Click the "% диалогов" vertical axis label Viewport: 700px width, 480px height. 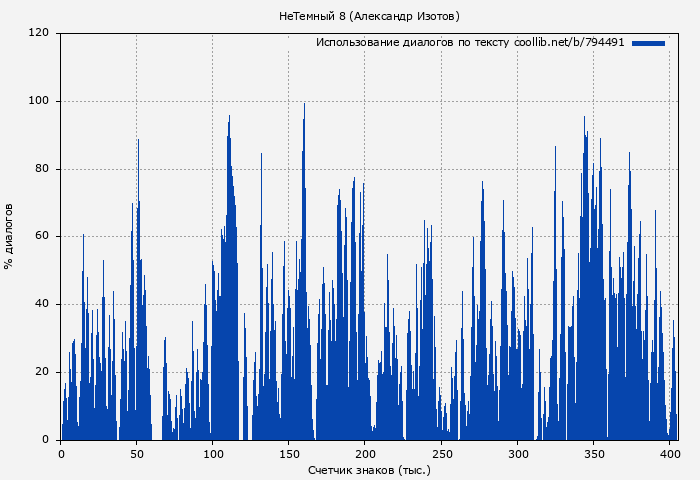9,236
